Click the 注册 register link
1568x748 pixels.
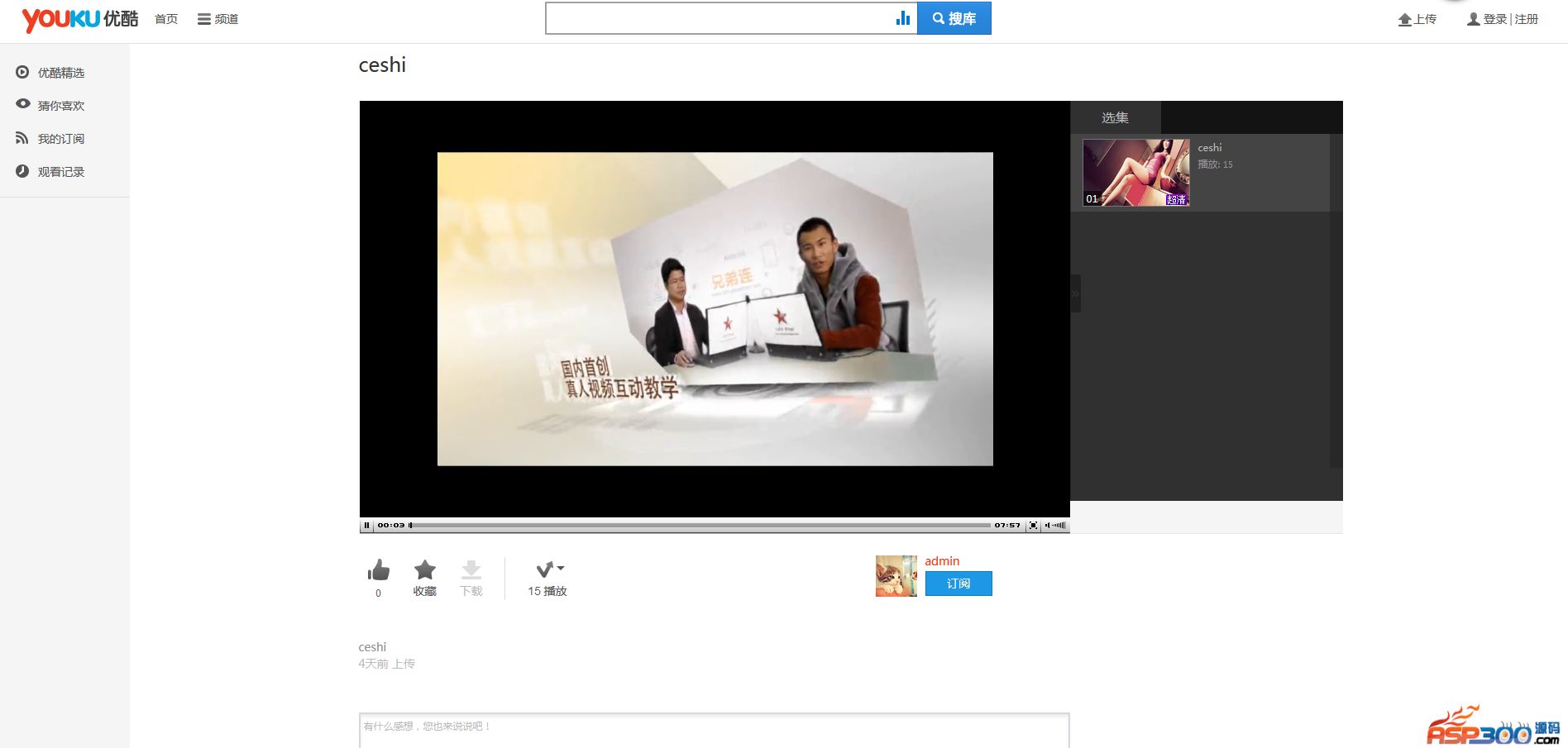(x=1527, y=19)
